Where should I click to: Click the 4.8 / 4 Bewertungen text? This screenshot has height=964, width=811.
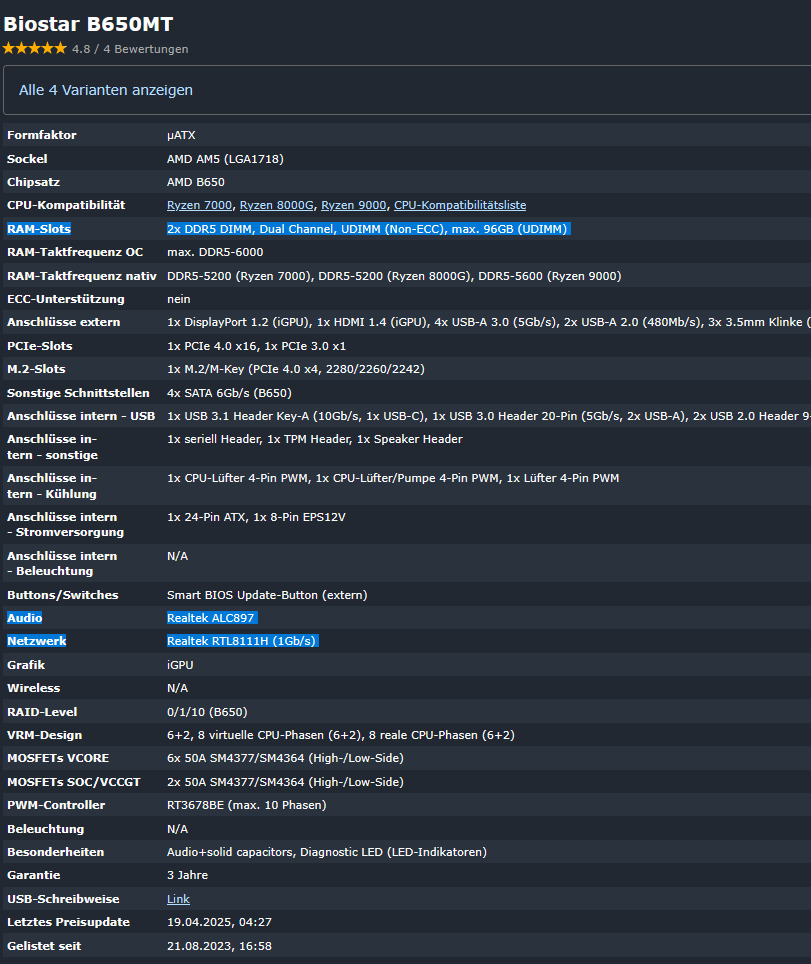[x=130, y=49]
